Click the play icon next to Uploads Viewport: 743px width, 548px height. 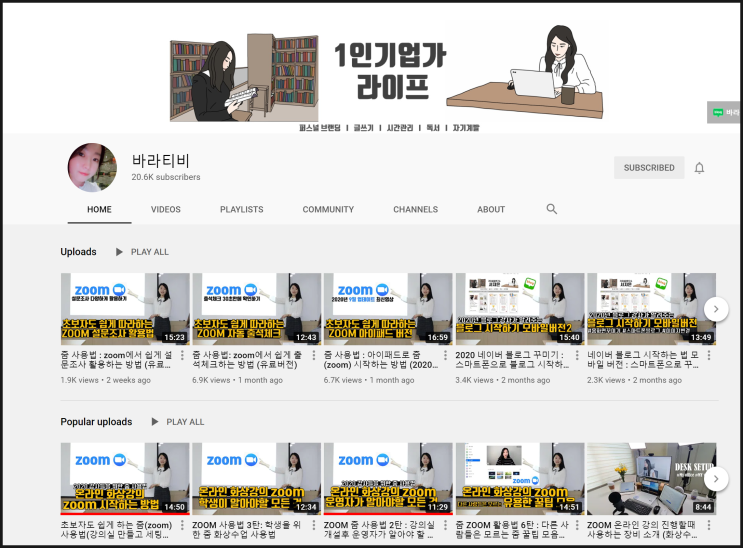119,252
